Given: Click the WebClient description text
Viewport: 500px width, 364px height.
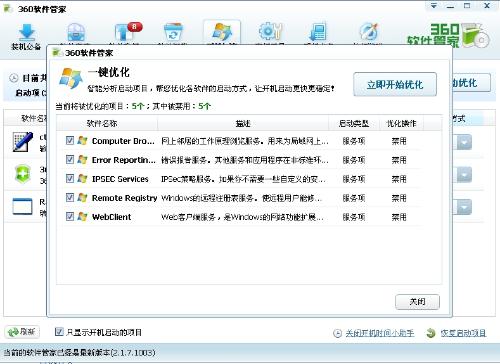Looking at the screenshot, I should coord(242,217).
